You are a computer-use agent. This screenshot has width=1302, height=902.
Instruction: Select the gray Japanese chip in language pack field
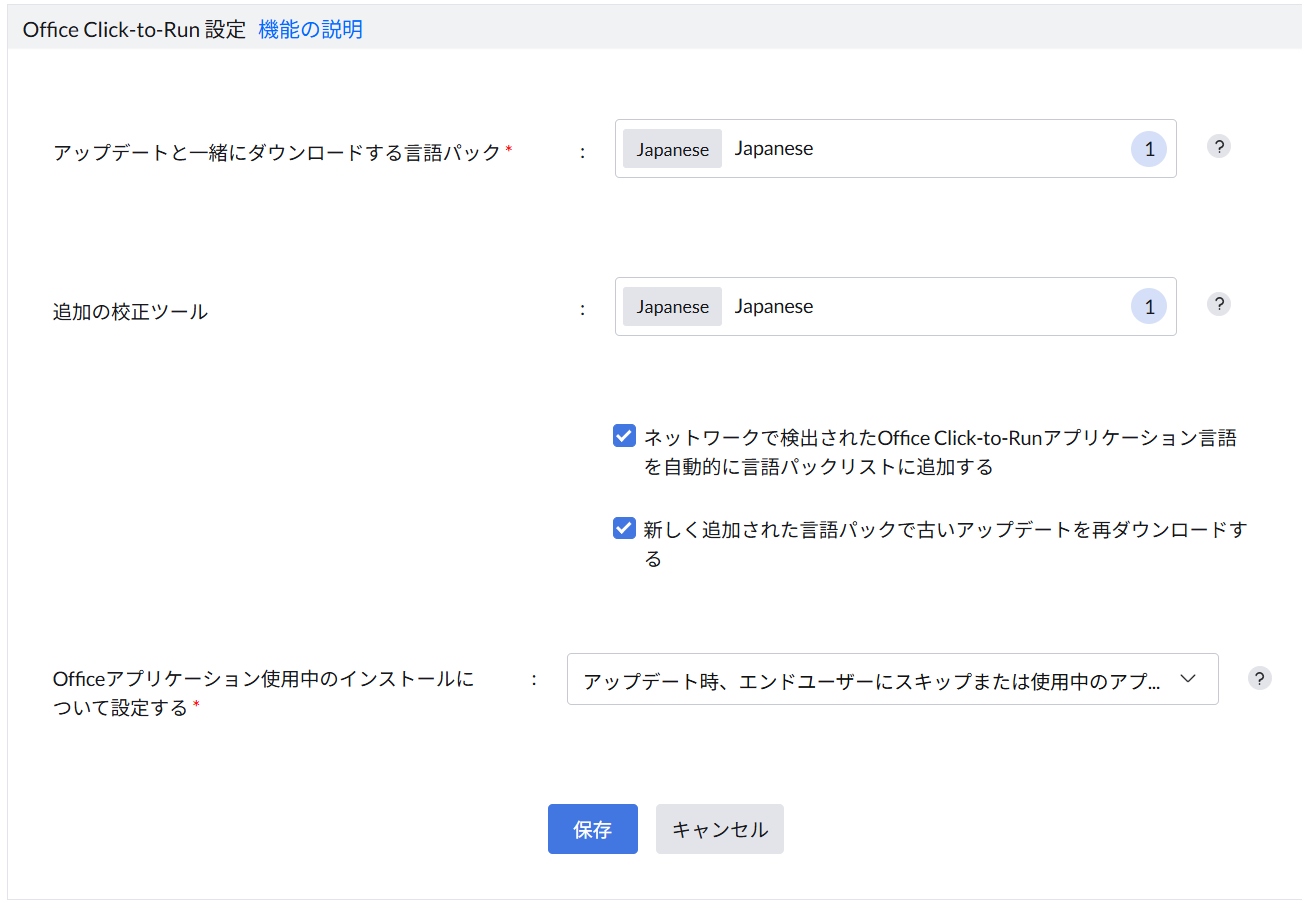672,149
